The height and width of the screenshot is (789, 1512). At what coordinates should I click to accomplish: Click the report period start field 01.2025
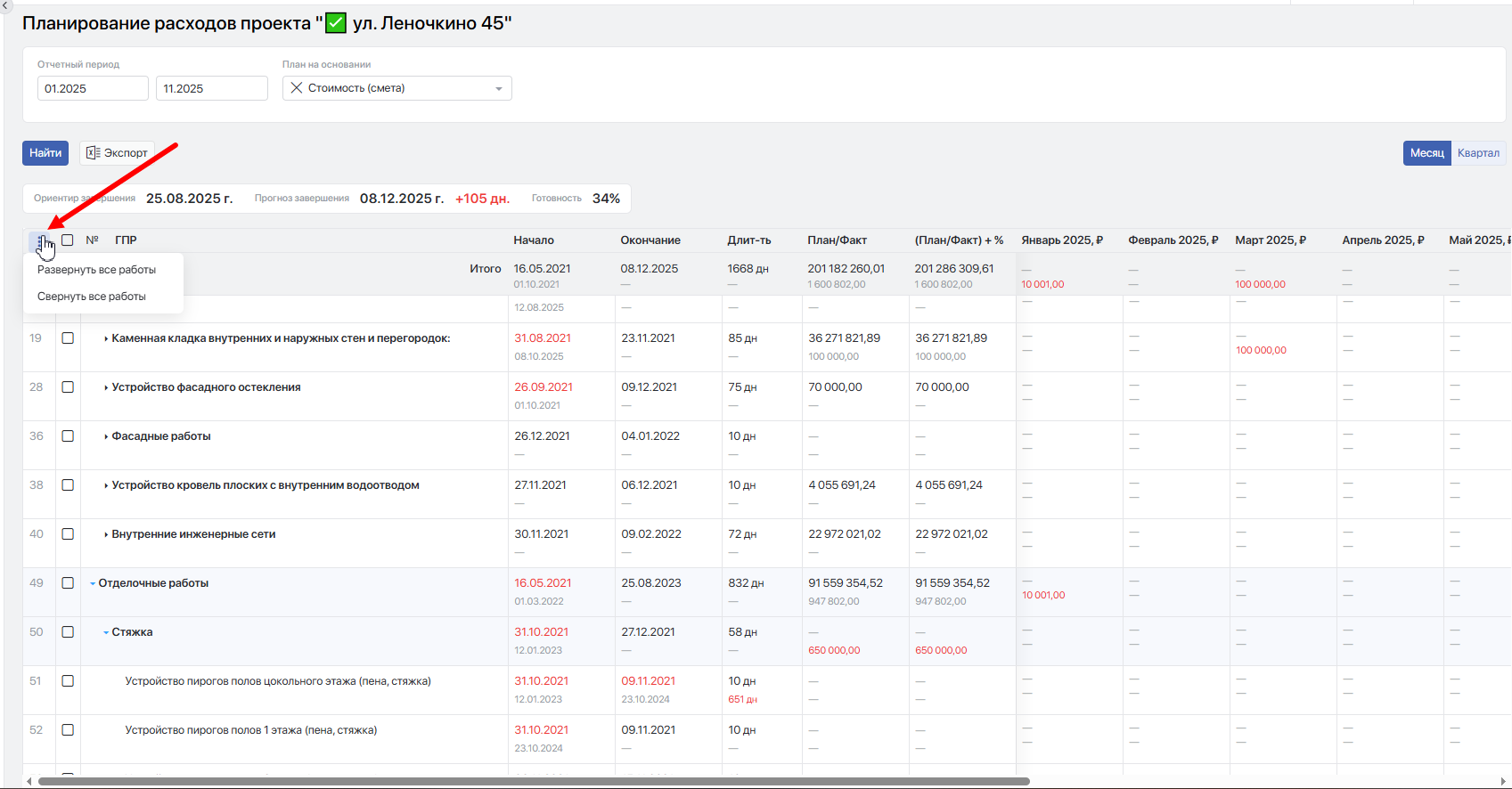point(93,88)
